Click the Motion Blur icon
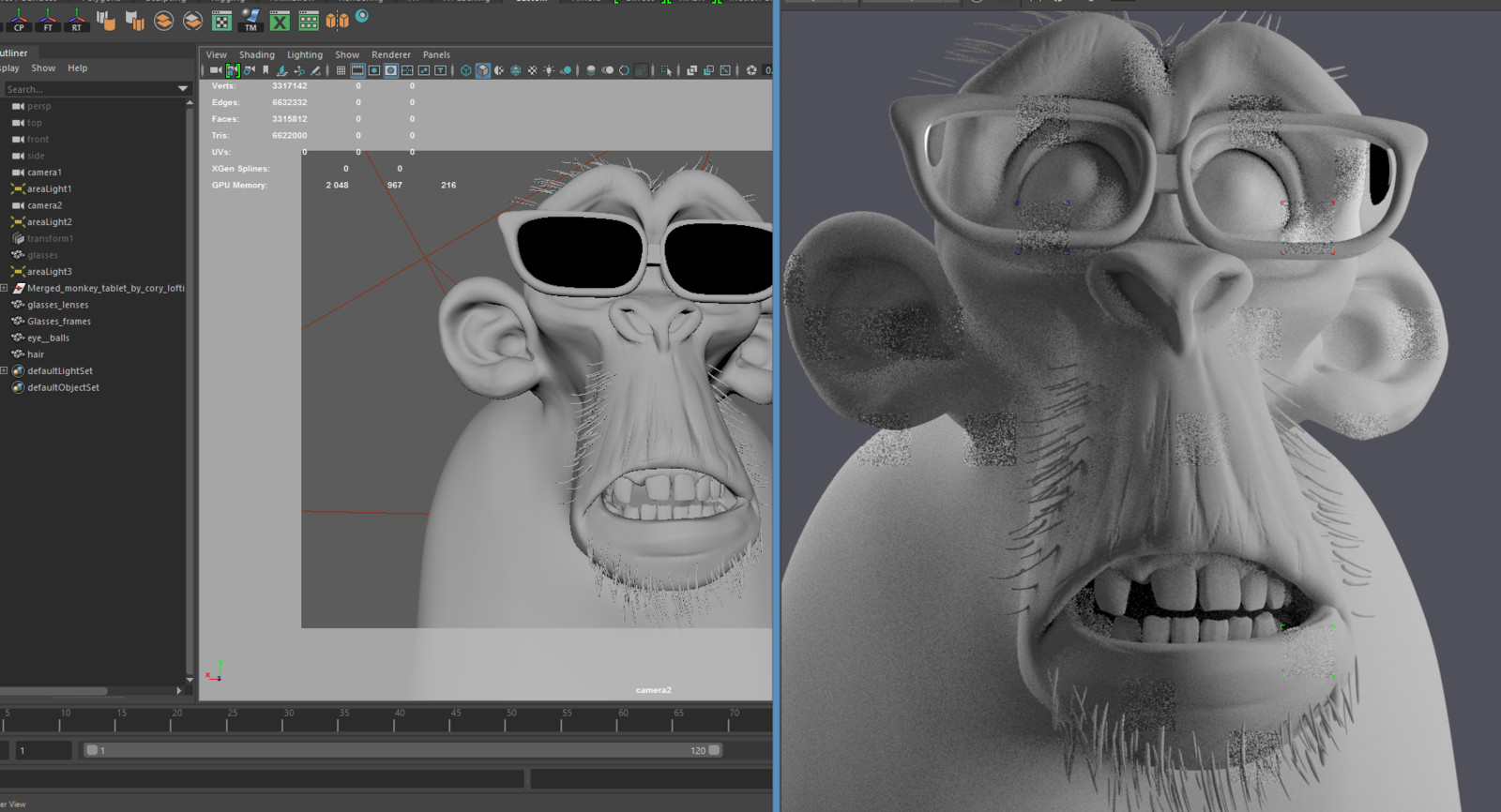Viewport: 1501px width, 812px height. [x=607, y=70]
